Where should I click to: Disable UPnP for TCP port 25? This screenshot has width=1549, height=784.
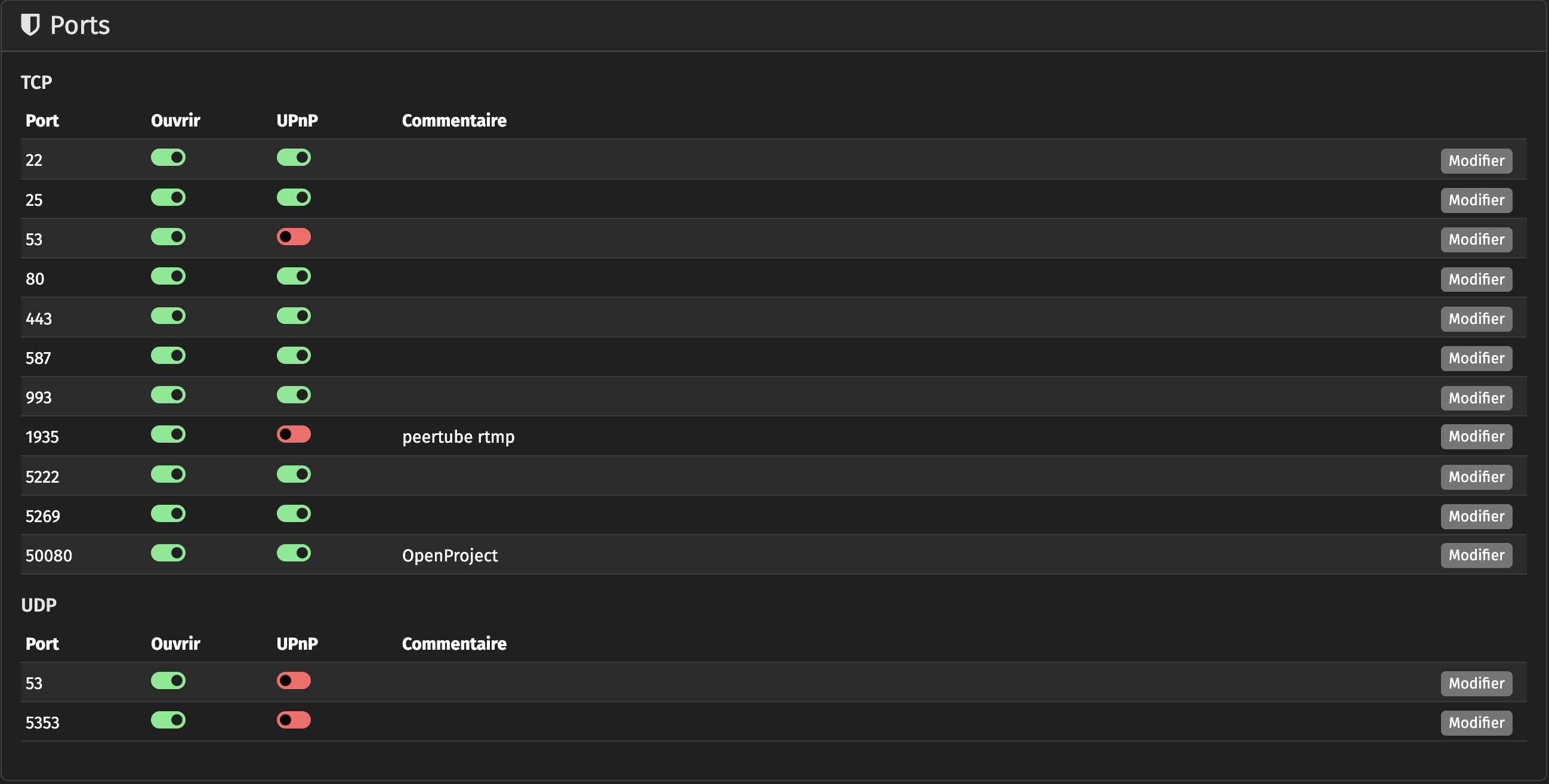pos(294,197)
